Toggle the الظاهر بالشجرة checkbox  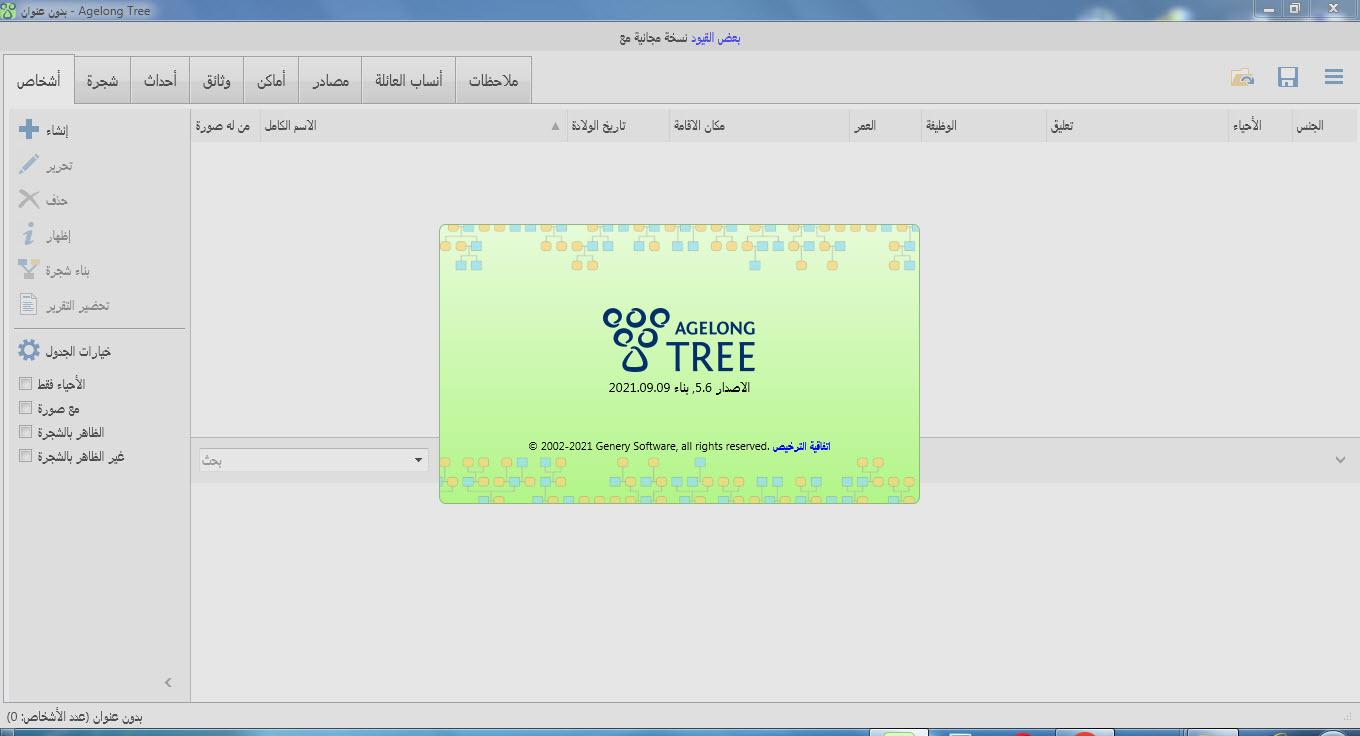pyautogui.click(x=26, y=432)
